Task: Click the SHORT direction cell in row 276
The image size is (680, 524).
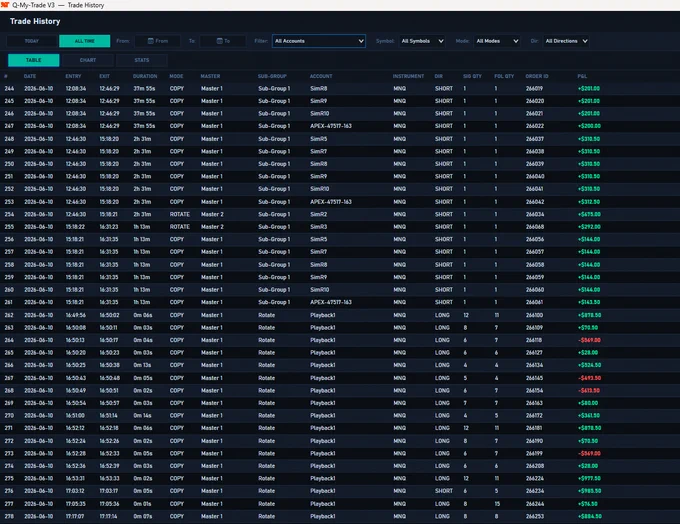Action: tap(444, 491)
